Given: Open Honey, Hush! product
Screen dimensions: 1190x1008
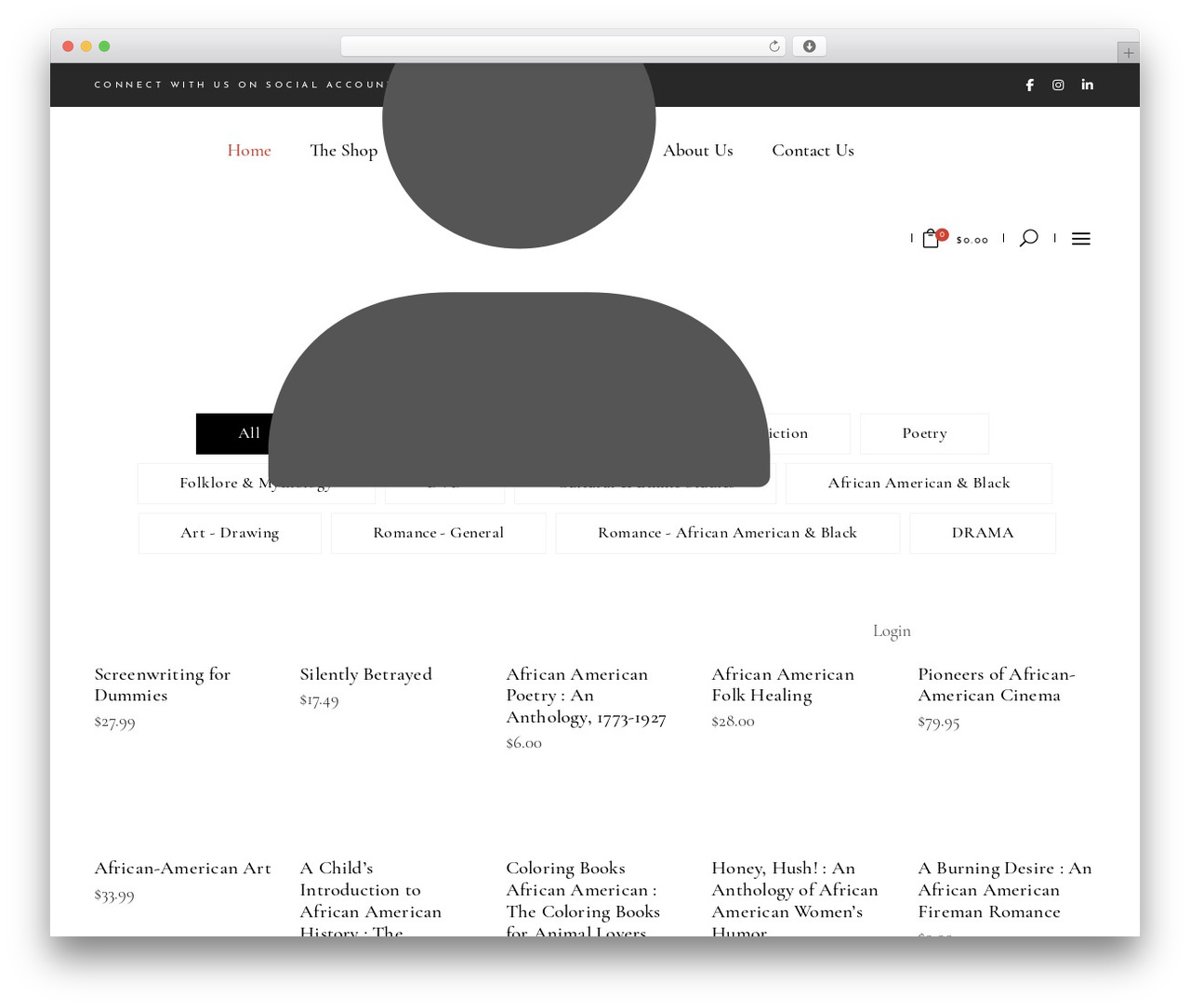Looking at the screenshot, I should coord(795,897).
